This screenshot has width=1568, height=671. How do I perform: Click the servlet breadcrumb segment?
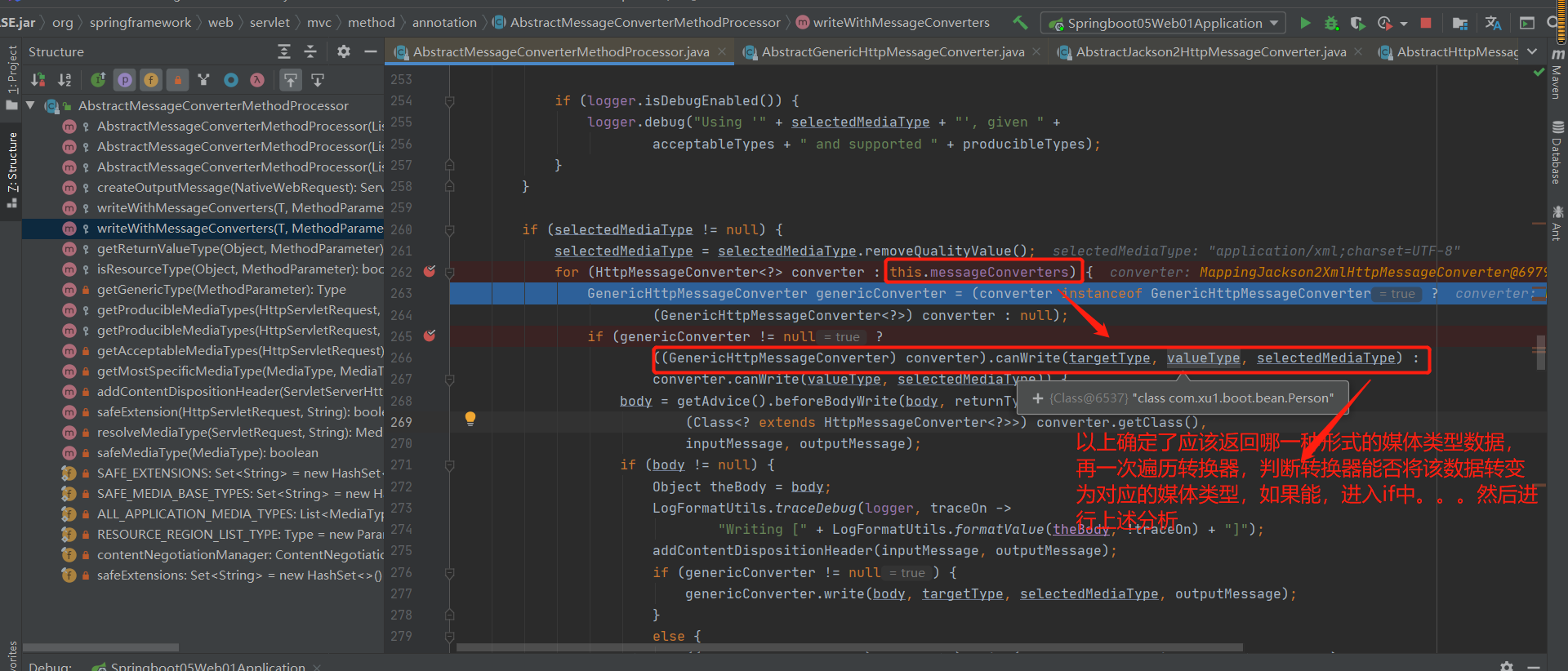point(269,23)
